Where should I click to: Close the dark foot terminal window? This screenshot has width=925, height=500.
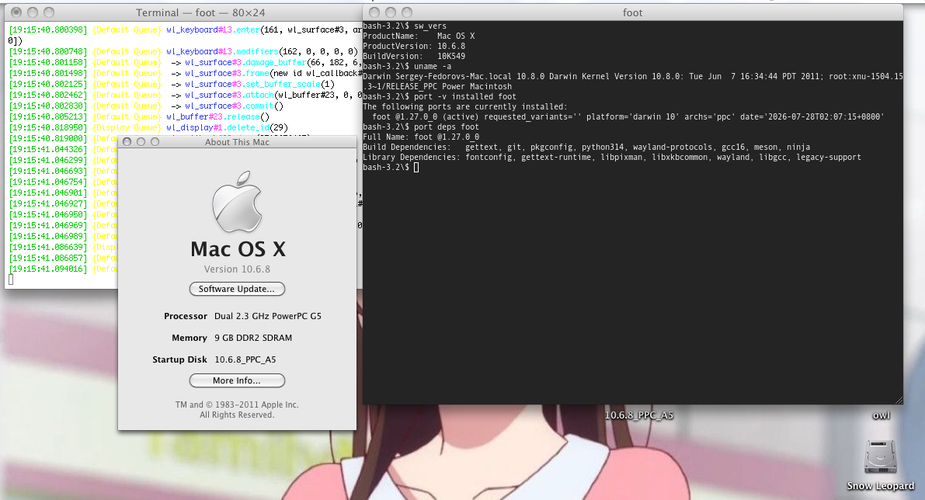click(374, 12)
